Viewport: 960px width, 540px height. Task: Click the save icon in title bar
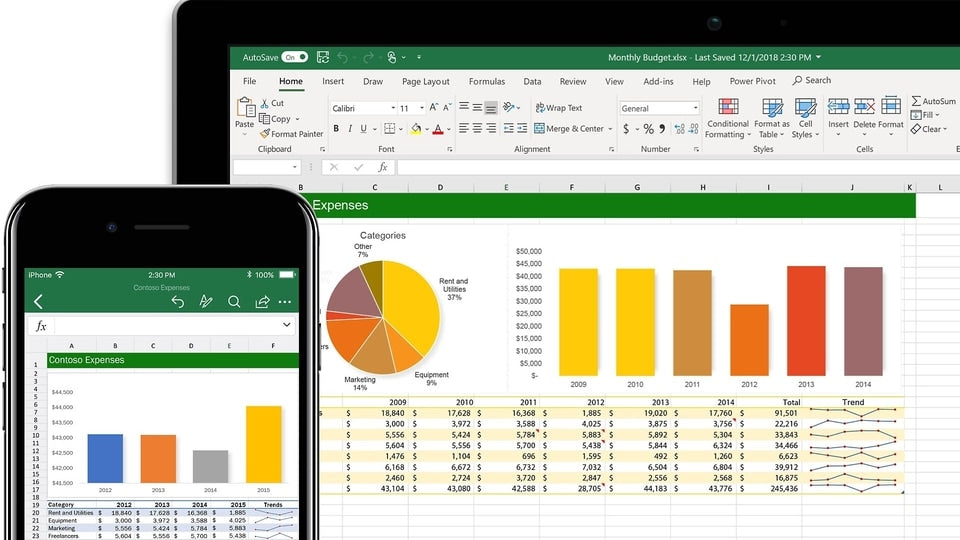323,58
